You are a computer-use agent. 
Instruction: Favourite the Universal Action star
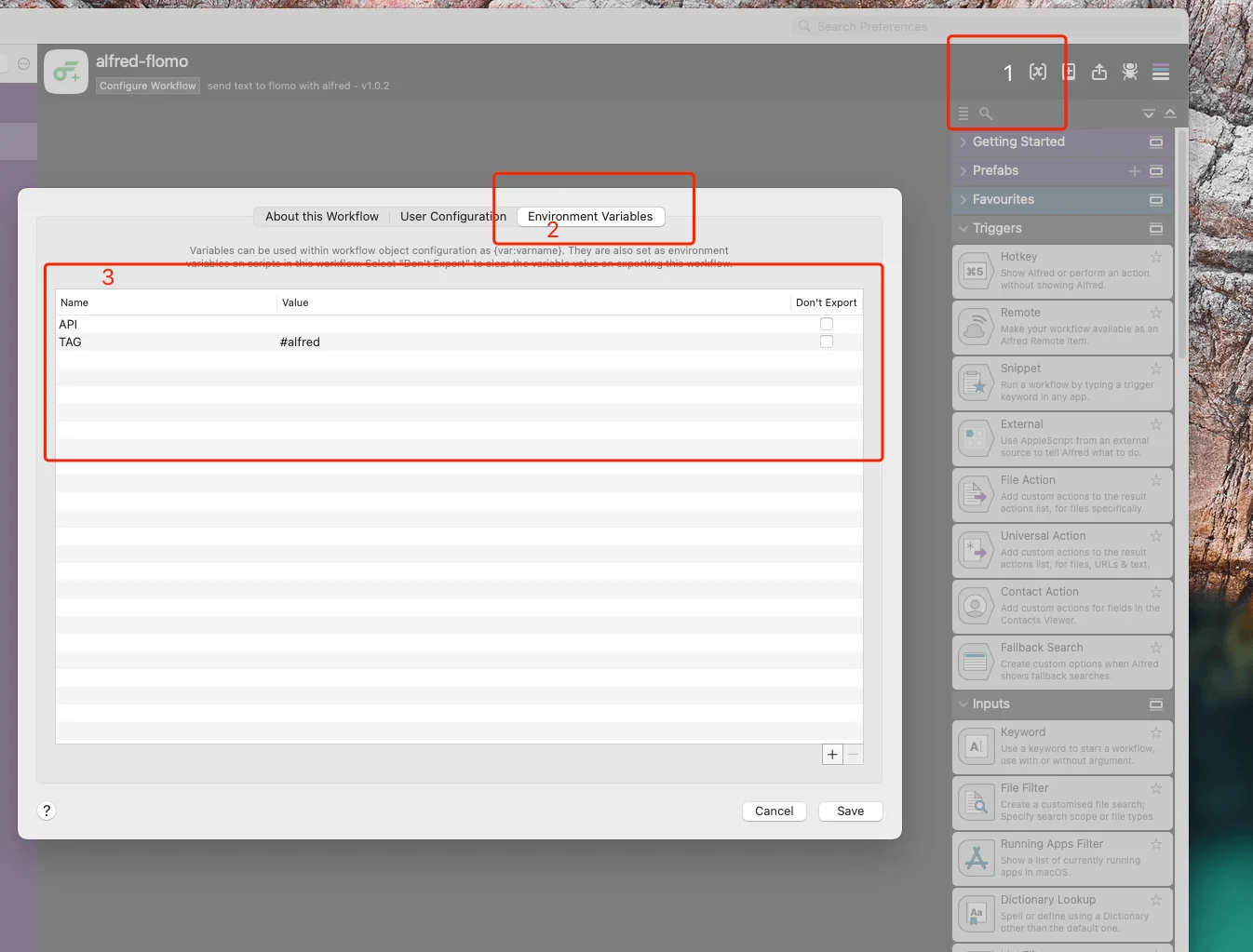1156,536
